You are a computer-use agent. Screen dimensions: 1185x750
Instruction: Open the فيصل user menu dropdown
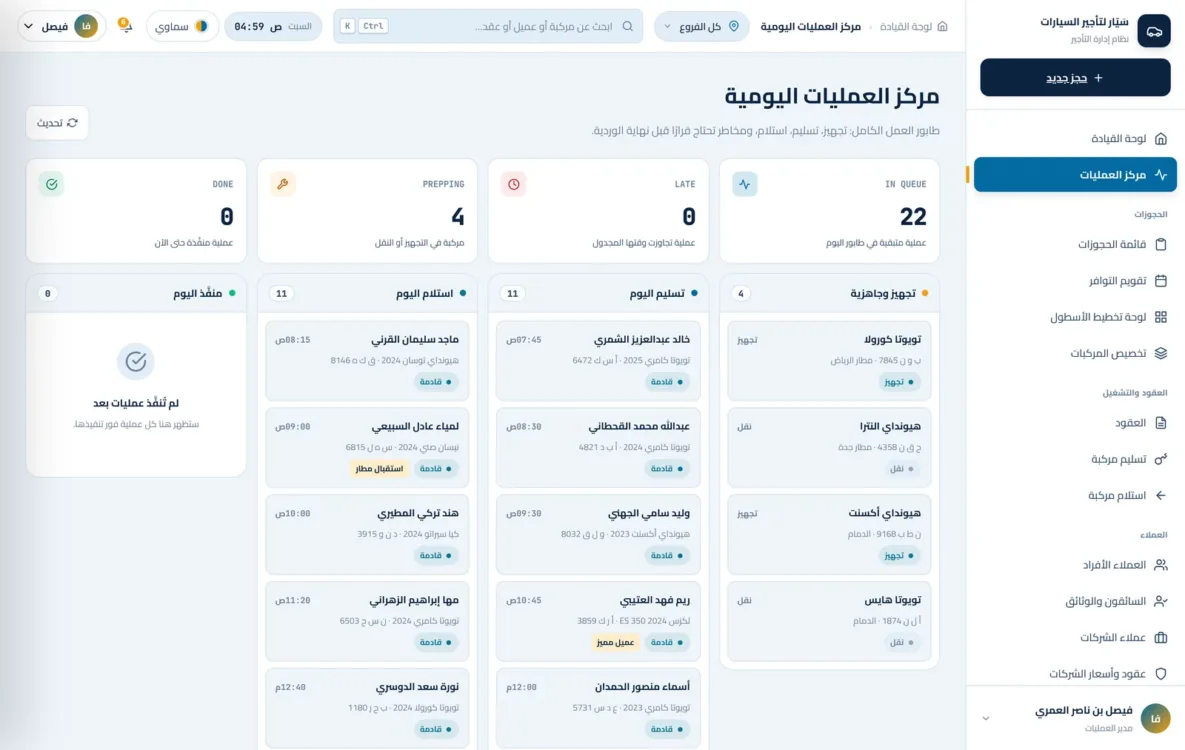[61, 26]
